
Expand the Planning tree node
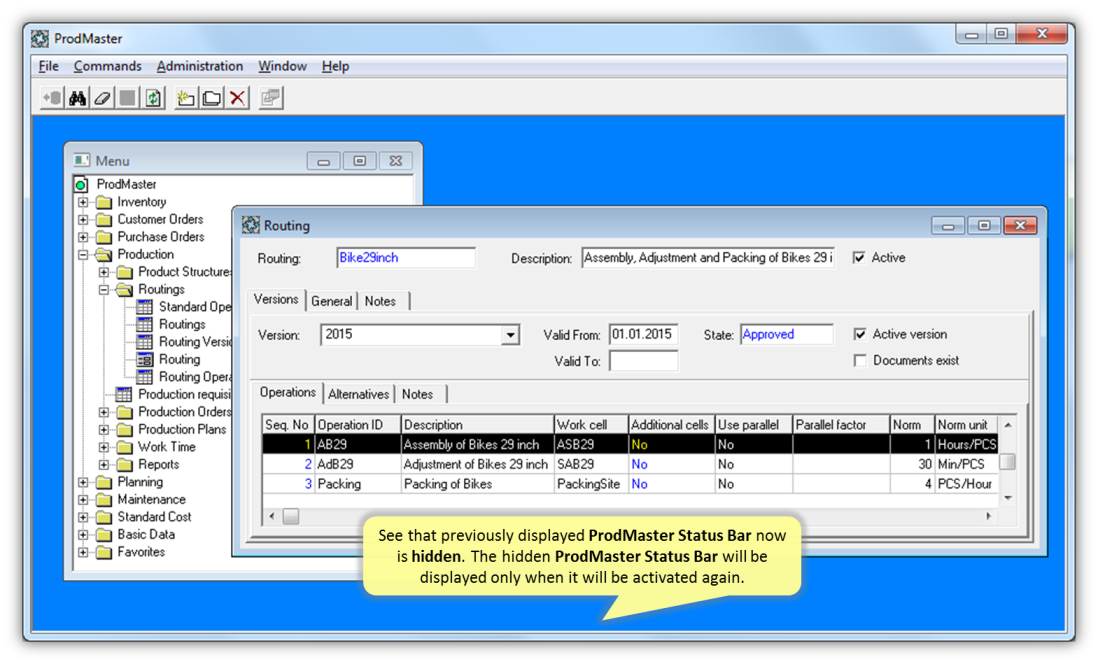pyautogui.click(x=83, y=483)
